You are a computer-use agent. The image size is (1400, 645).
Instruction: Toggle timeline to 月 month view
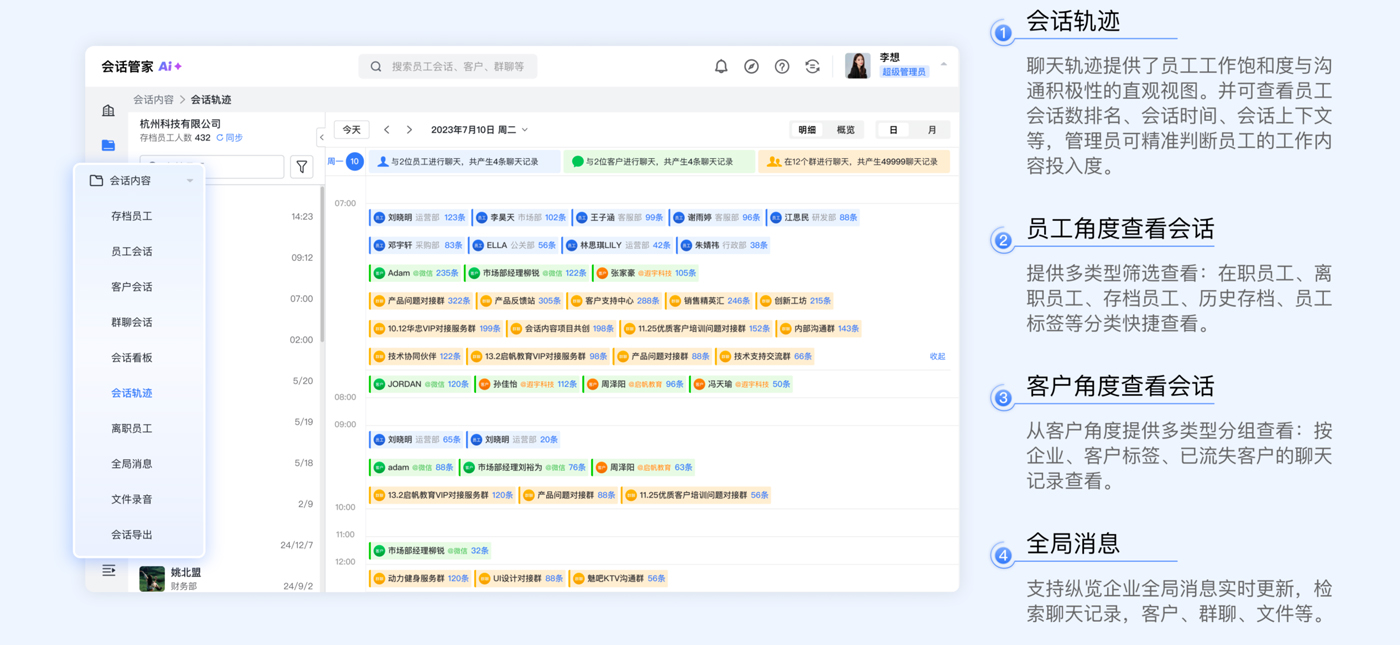point(931,130)
